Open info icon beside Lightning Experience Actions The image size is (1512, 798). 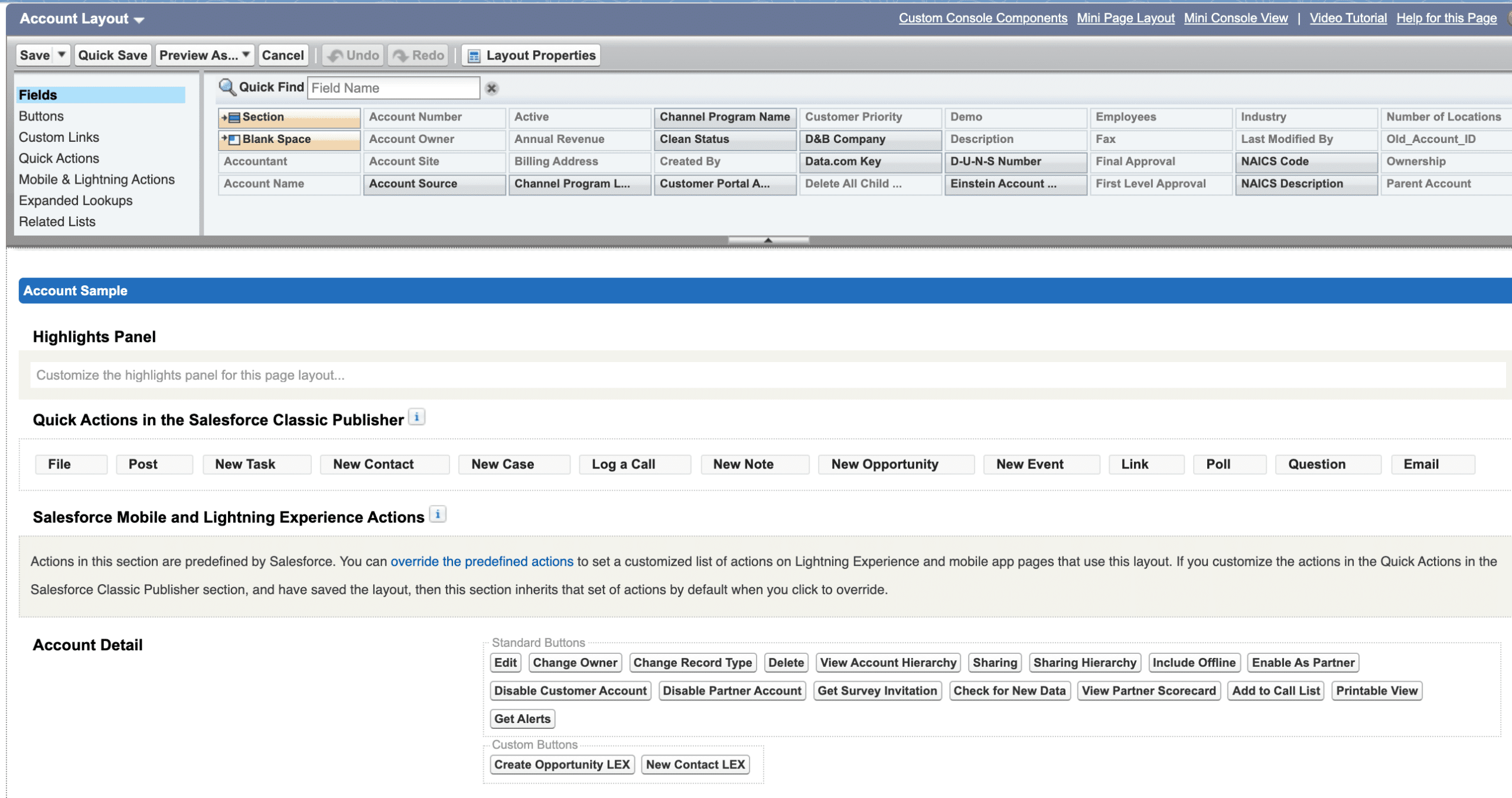[x=438, y=514]
